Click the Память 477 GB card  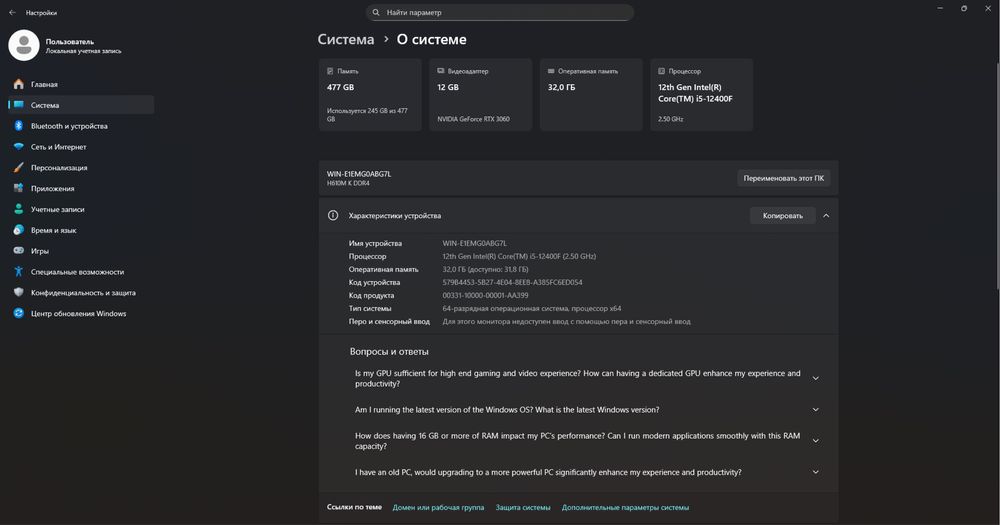point(370,94)
